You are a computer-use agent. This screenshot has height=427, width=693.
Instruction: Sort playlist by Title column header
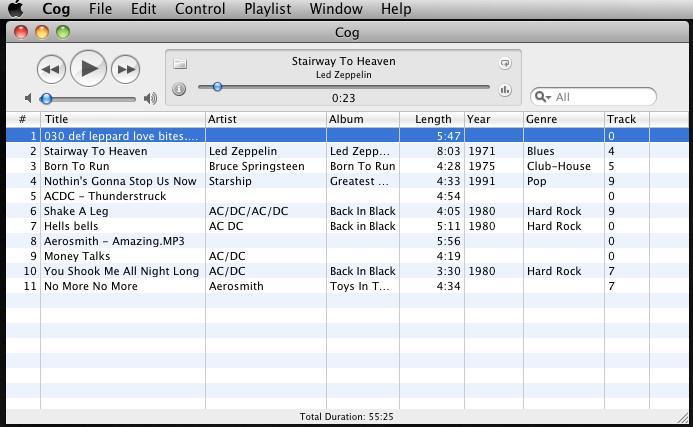click(122, 119)
